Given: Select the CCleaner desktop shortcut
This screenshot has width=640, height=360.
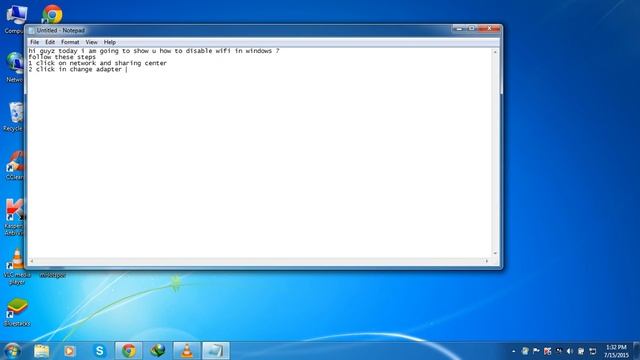Looking at the screenshot, I should (16, 165).
